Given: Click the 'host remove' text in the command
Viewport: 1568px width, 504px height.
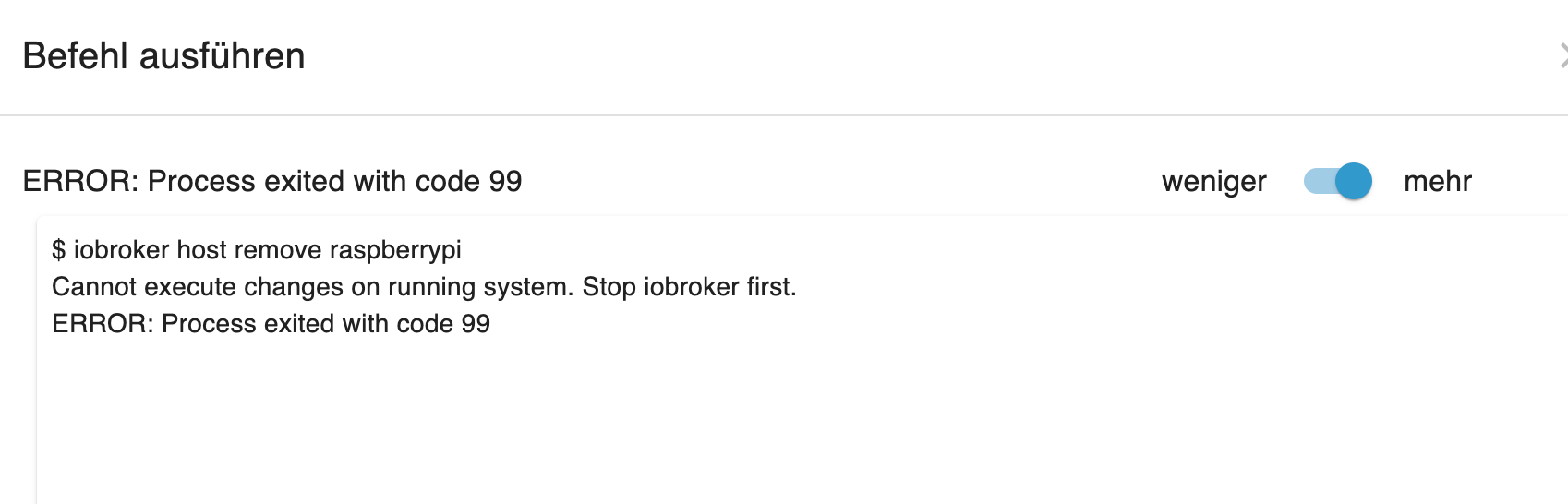Looking at the screenshot, I should pos(249,250).
